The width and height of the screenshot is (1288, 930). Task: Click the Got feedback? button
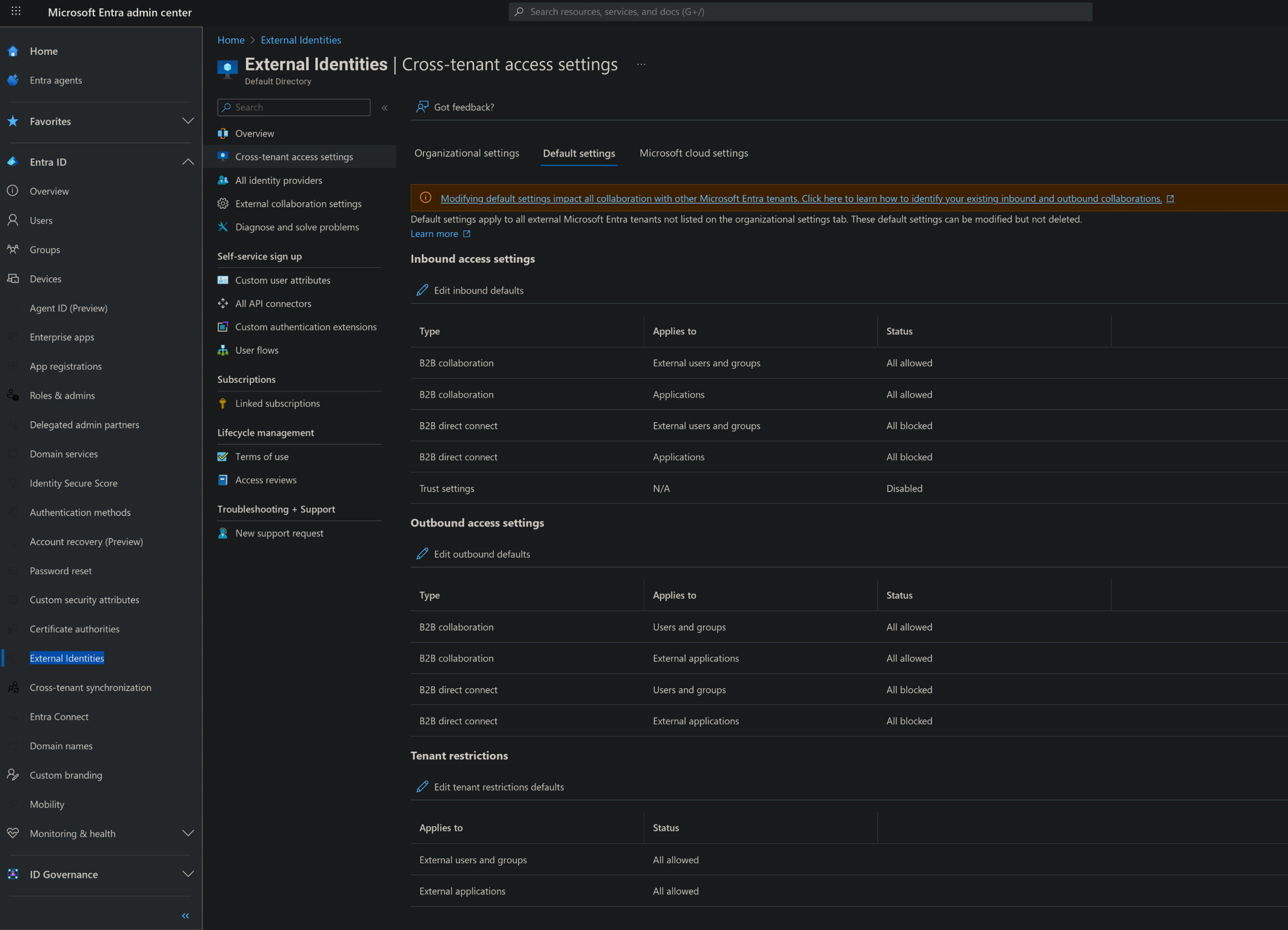[456, 107]
